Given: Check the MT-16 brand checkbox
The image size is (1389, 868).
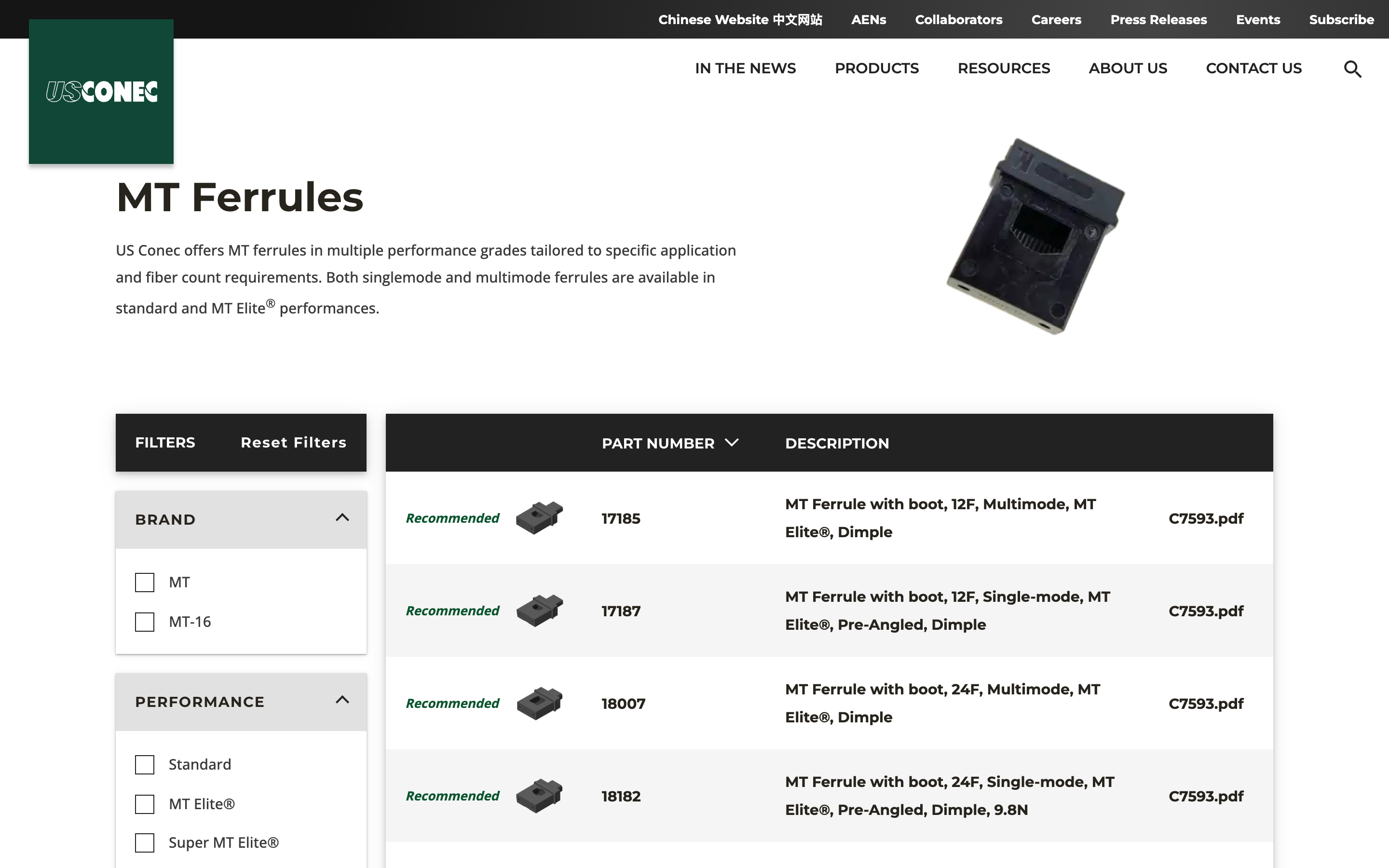Looking at the screenshot, I should pos(145,622).
